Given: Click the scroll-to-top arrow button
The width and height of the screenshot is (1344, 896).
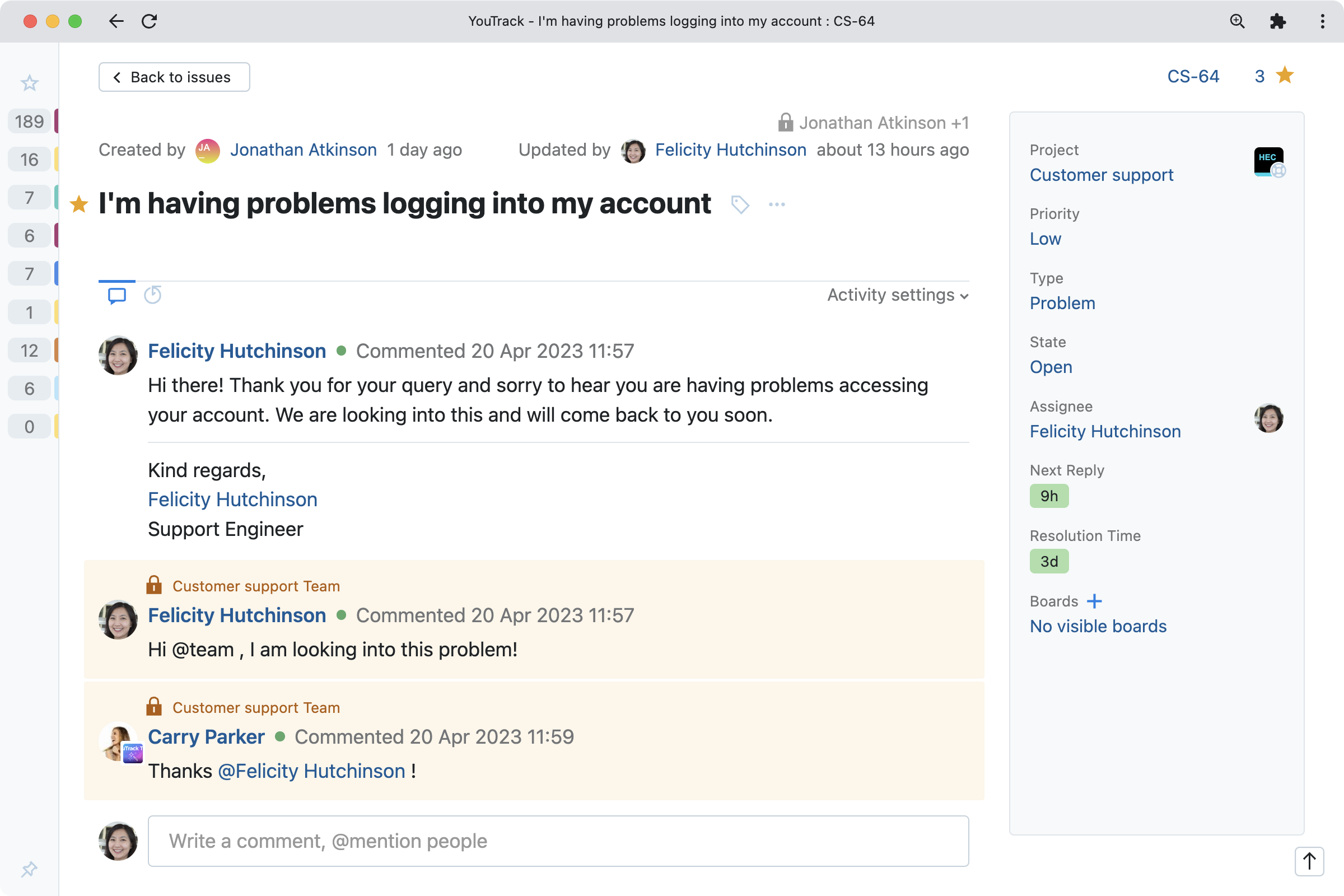Looking at the screenshot, I should click(x=1309, y=861).
